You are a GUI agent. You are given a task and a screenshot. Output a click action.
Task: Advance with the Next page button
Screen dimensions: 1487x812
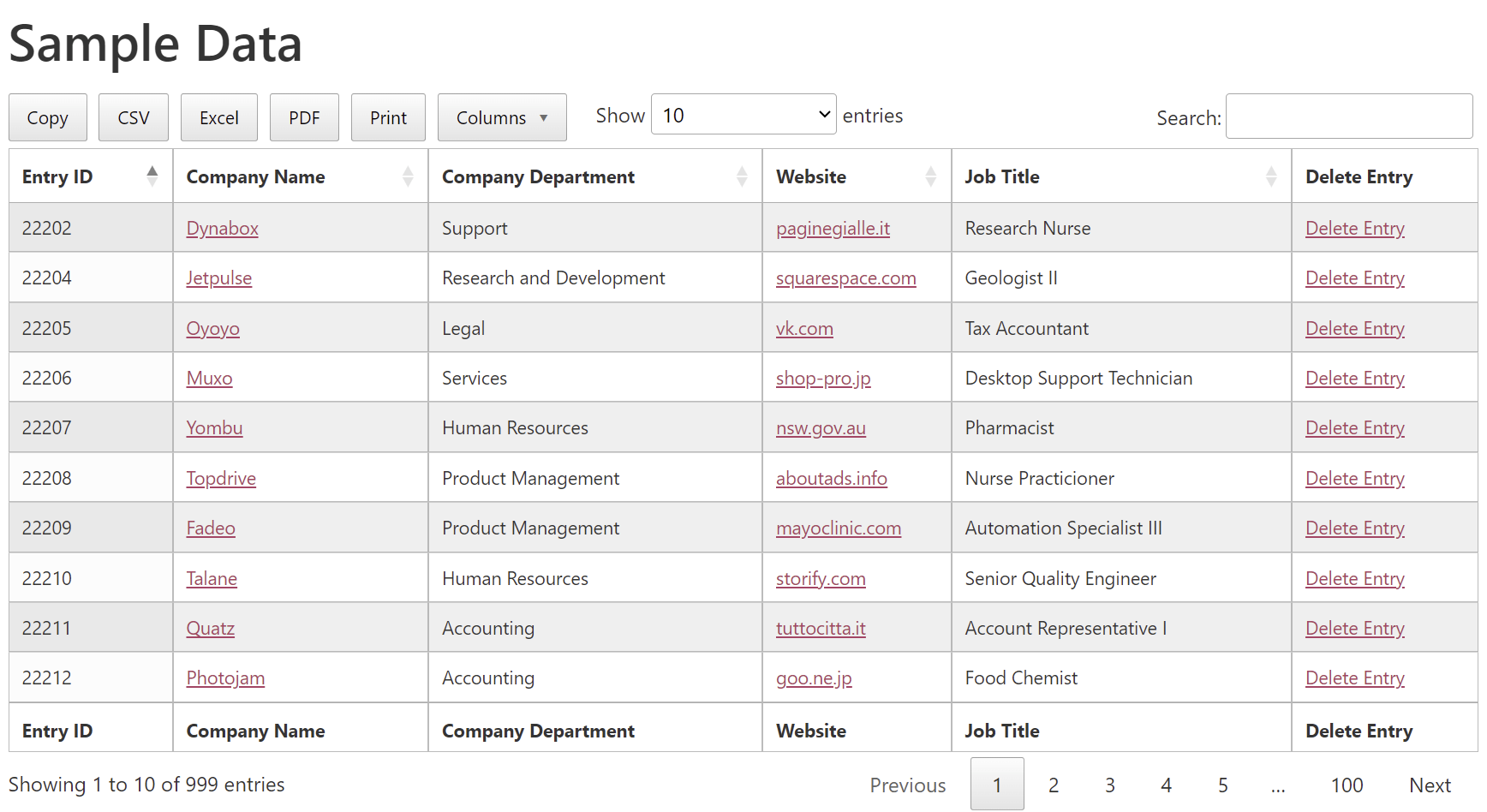tap(1429, 785)
